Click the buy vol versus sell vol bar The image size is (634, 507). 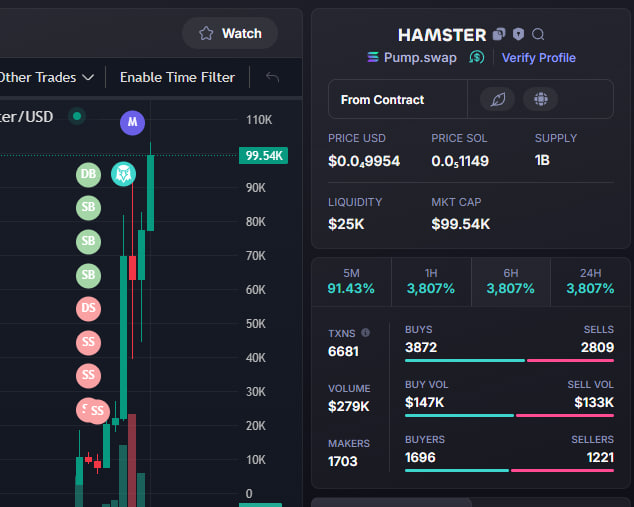[x=509, y=416]
